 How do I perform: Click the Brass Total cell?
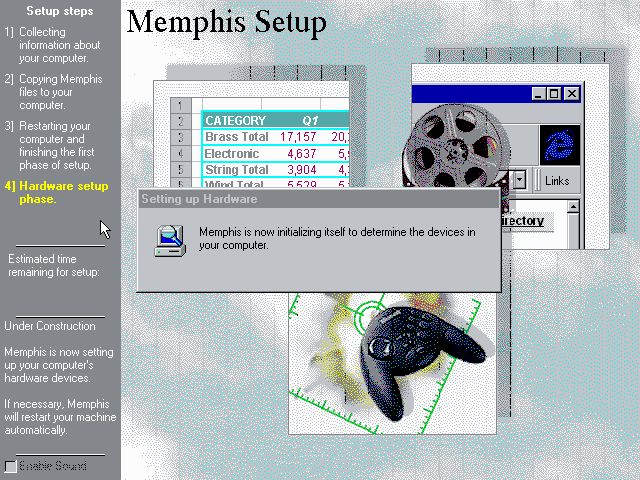click(x=236, y=137)
